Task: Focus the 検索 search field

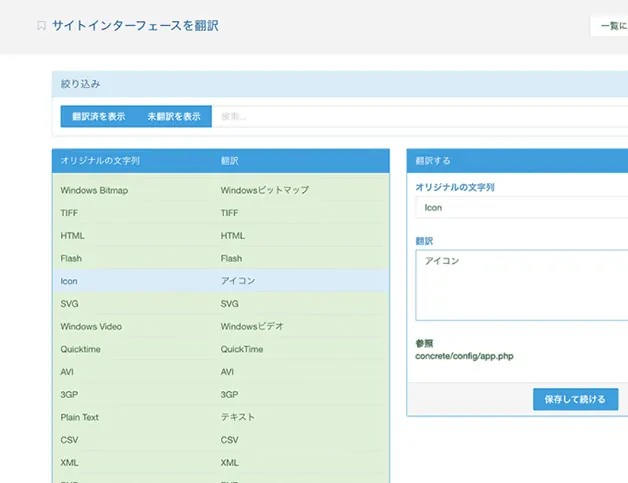Action: click(x=420, y=117)
